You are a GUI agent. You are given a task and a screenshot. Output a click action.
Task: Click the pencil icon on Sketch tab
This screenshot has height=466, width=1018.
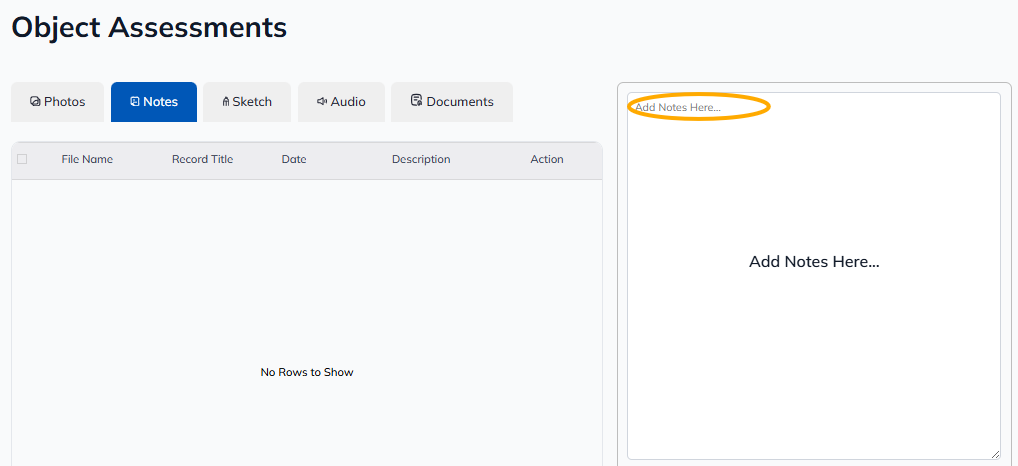(226, 102)
